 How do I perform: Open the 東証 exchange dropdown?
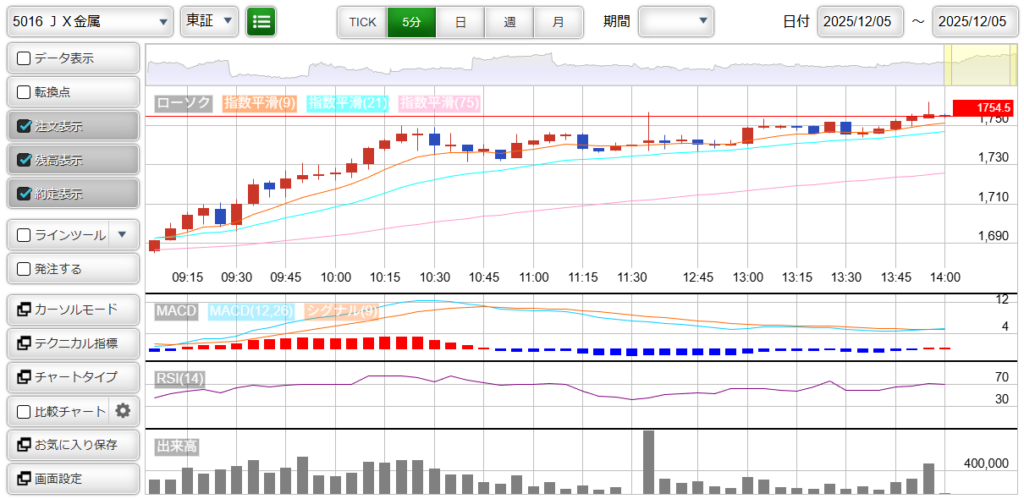209,21
